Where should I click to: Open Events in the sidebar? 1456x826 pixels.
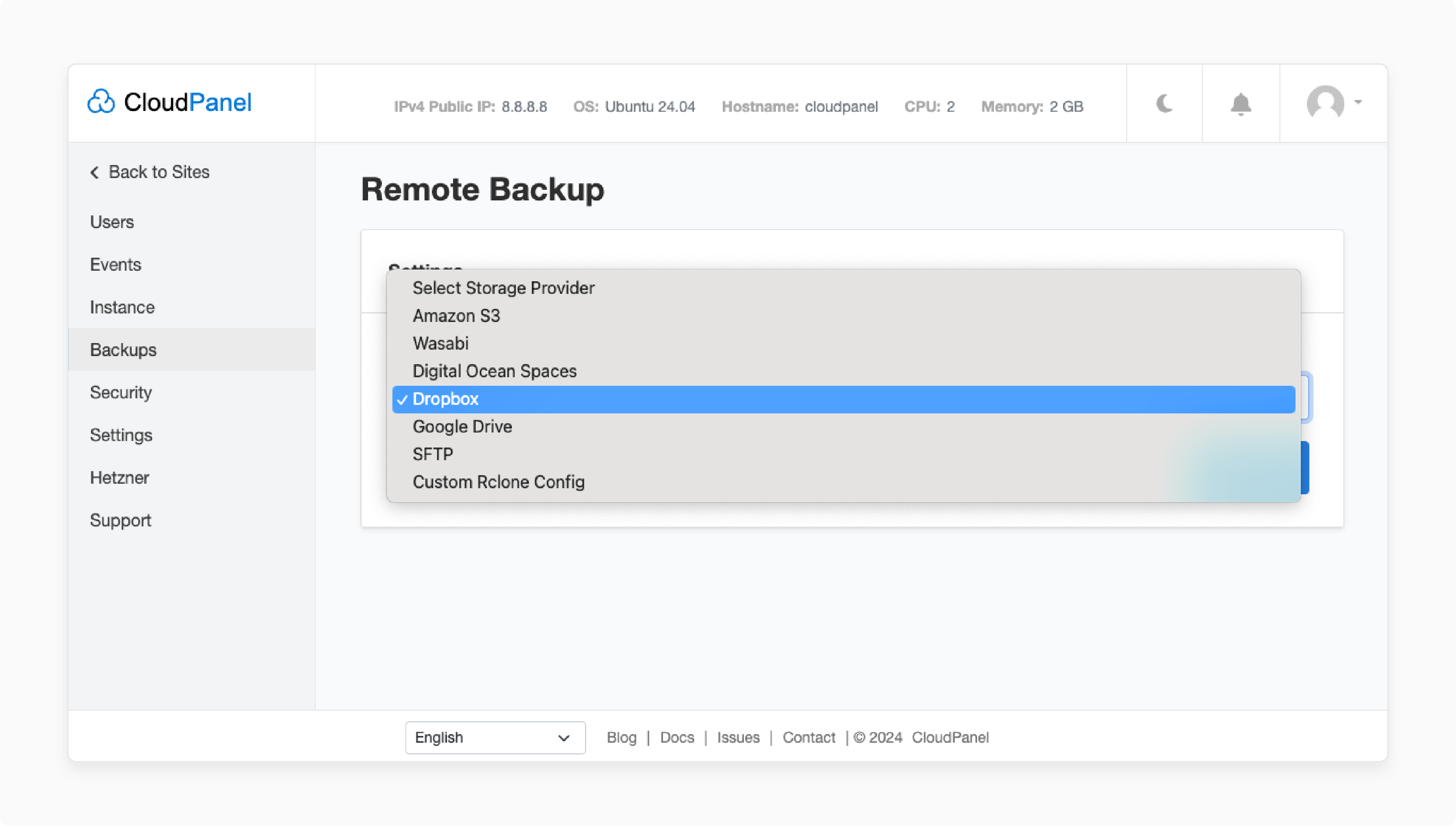pos(192,264)
